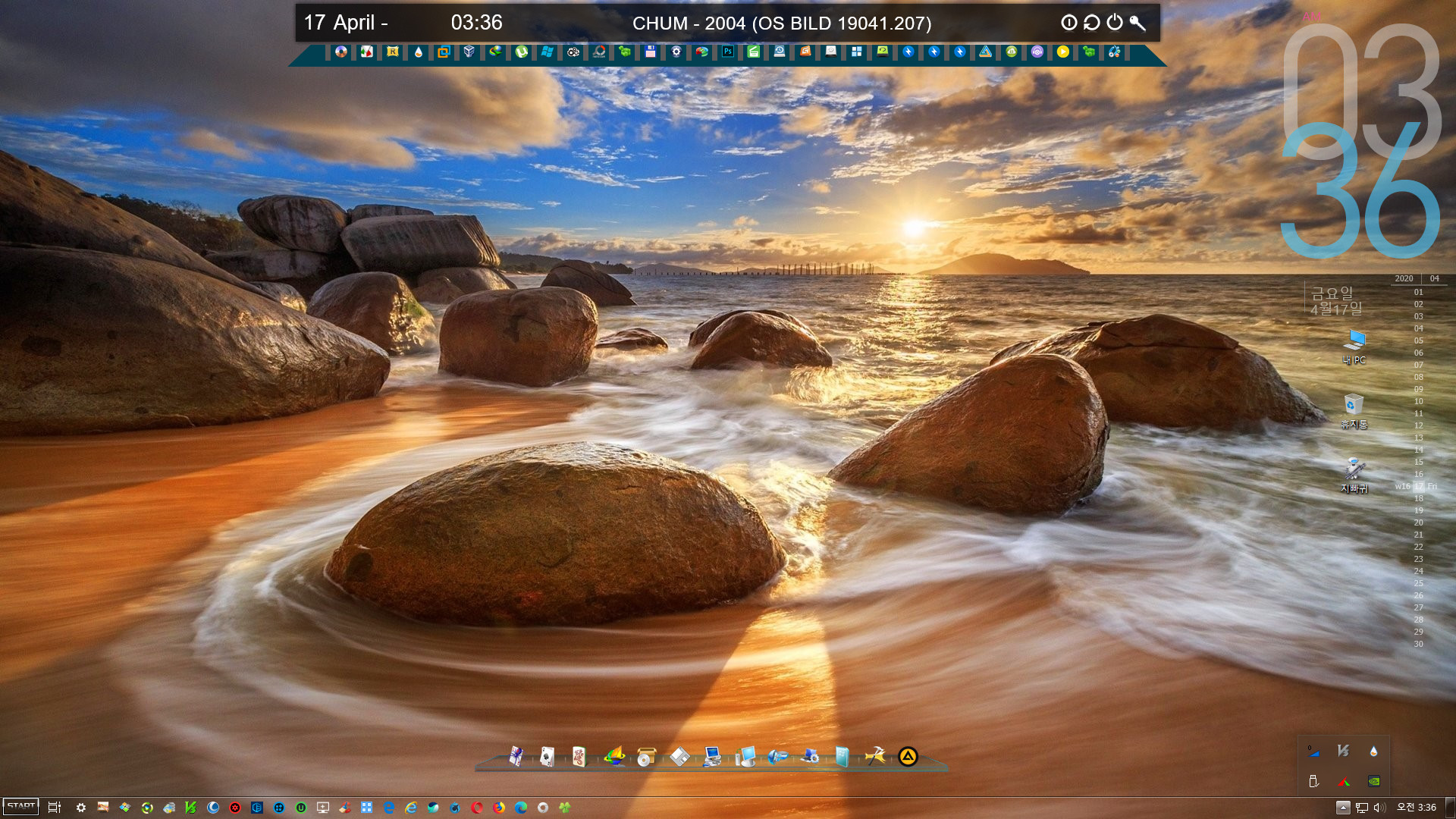Select day 18 in the side calendar
The width and height of the screenshot is (1456, 819).
coord(1418,498)
